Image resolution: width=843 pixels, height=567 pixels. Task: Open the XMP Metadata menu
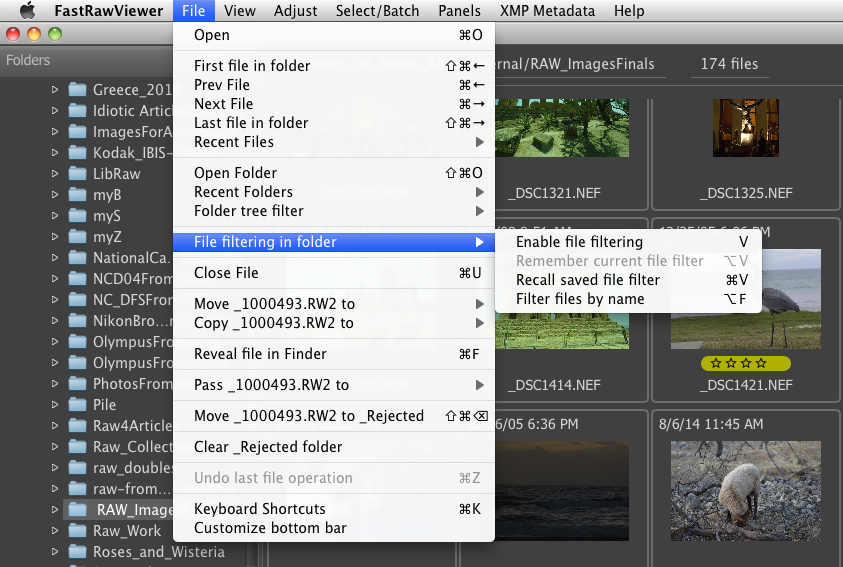click(547, 11)
